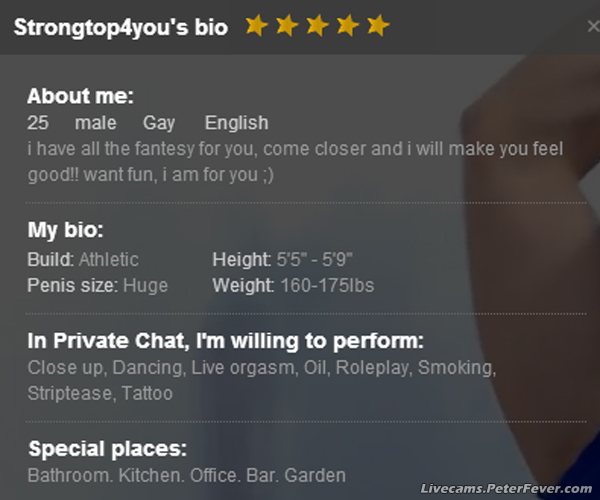Close the bio panel with the X
Viewport: 600px width, 500px height.
click(593, 27)
